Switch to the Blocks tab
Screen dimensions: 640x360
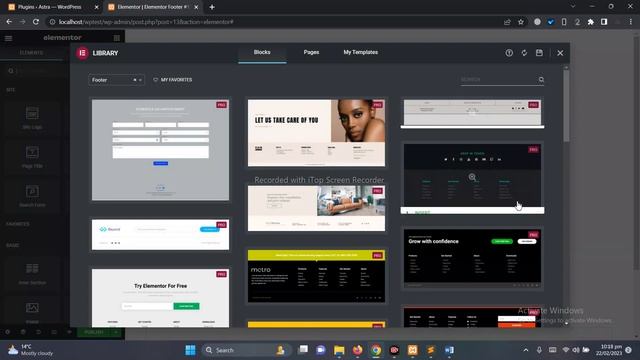262,52
